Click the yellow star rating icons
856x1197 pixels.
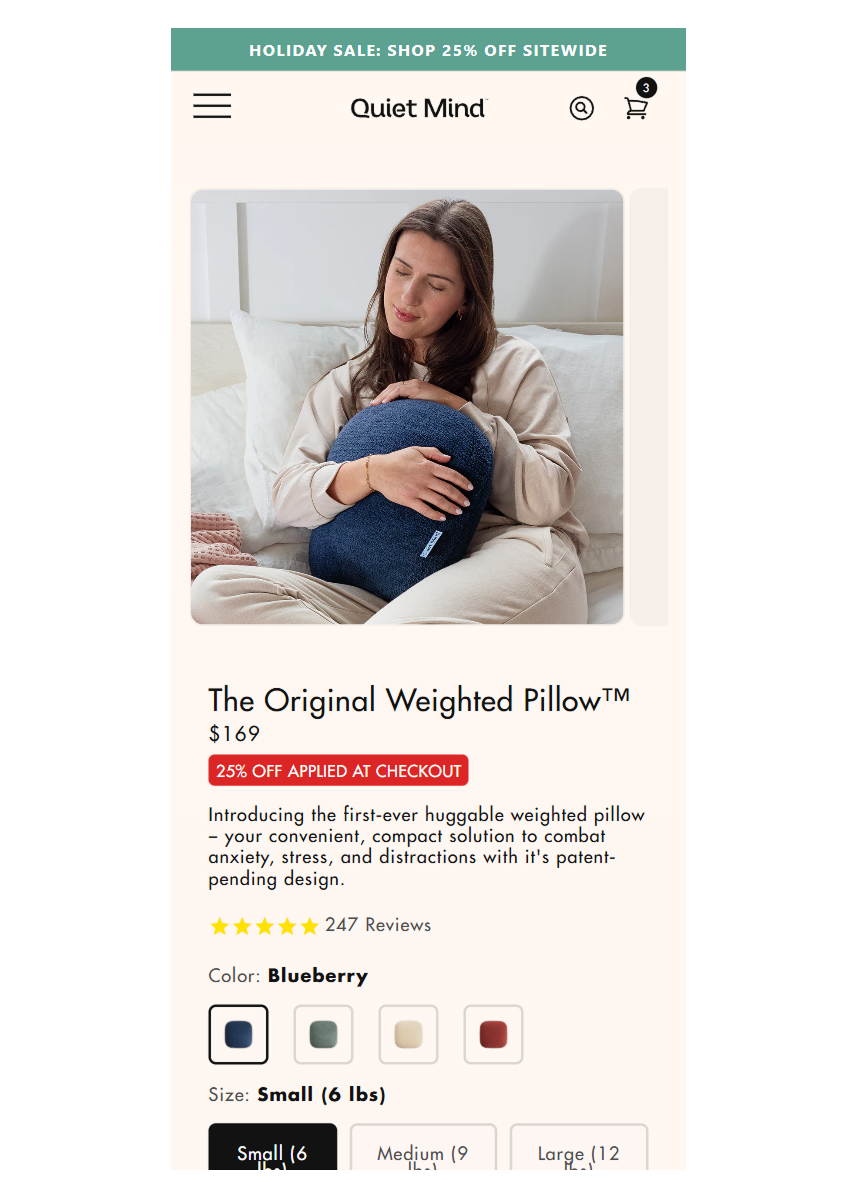click(x=264, y=926)
